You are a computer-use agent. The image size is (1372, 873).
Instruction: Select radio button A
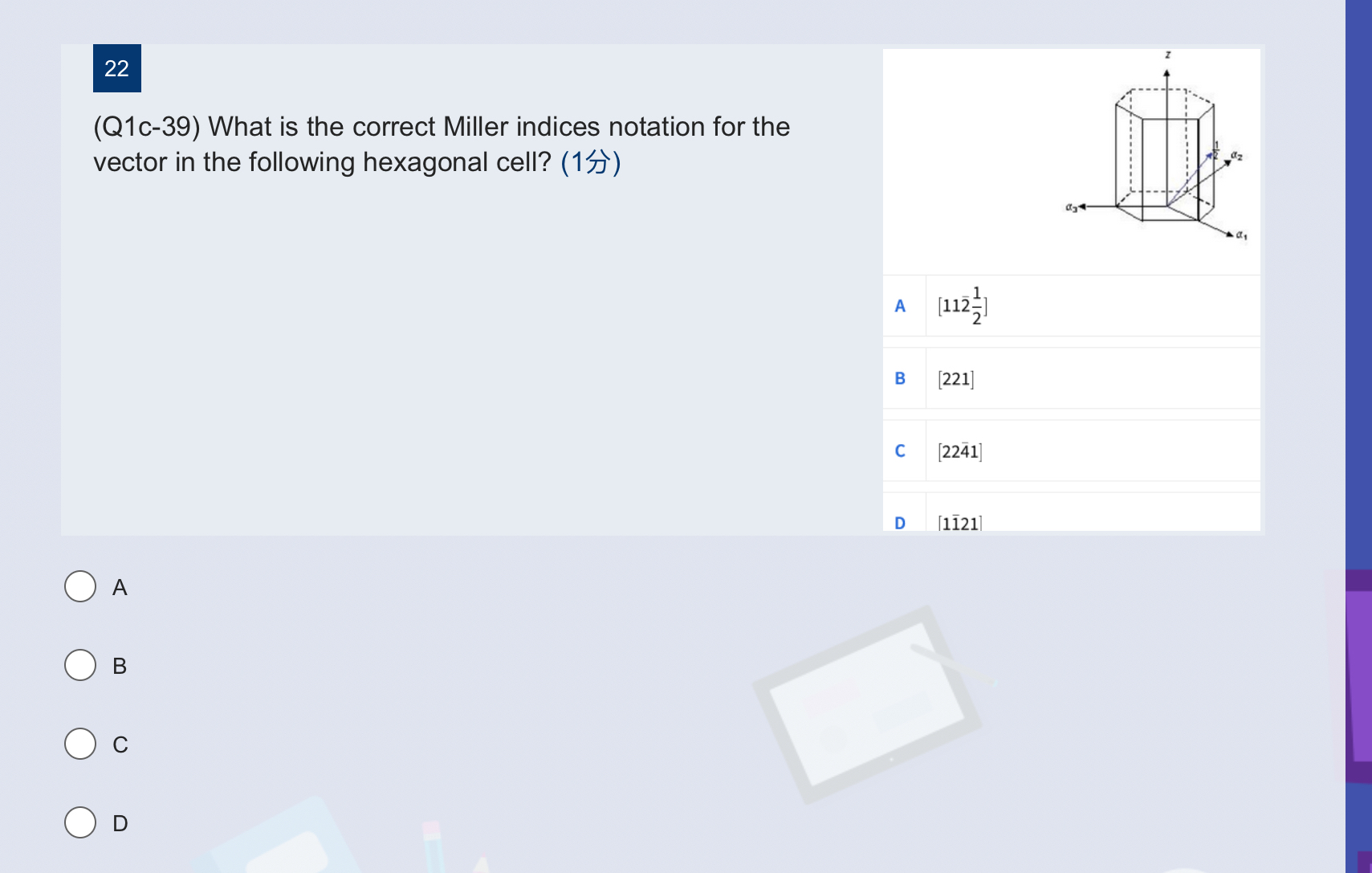click(80, 587)
